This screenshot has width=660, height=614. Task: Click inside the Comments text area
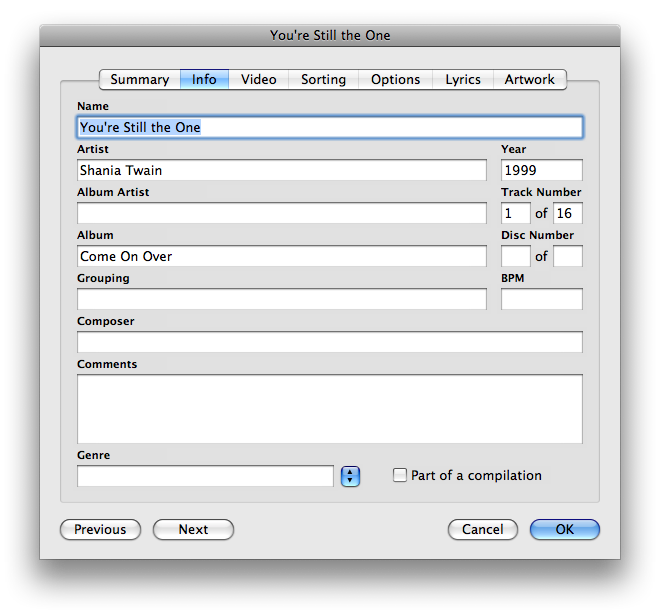330,409
